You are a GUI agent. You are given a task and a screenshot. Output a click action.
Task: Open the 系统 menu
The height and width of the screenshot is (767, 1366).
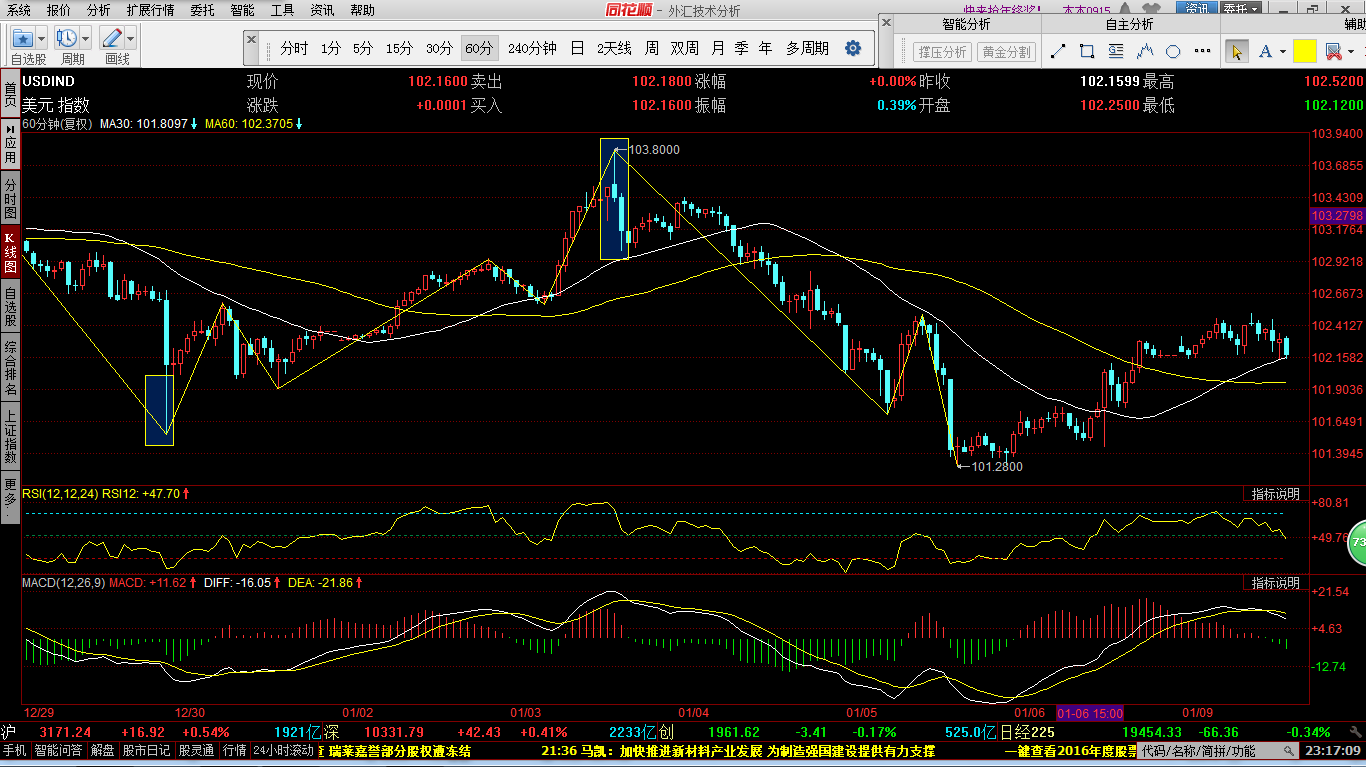click(x=17, y=10)
